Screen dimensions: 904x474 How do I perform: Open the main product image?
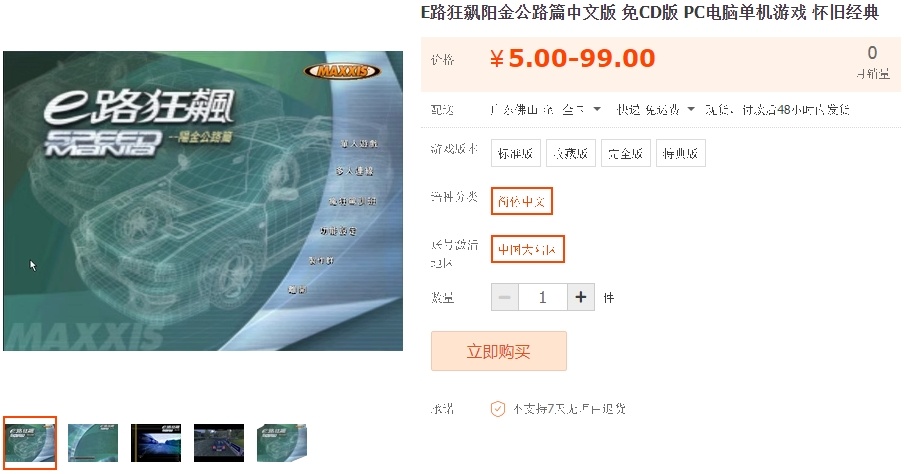coord(203,201)
